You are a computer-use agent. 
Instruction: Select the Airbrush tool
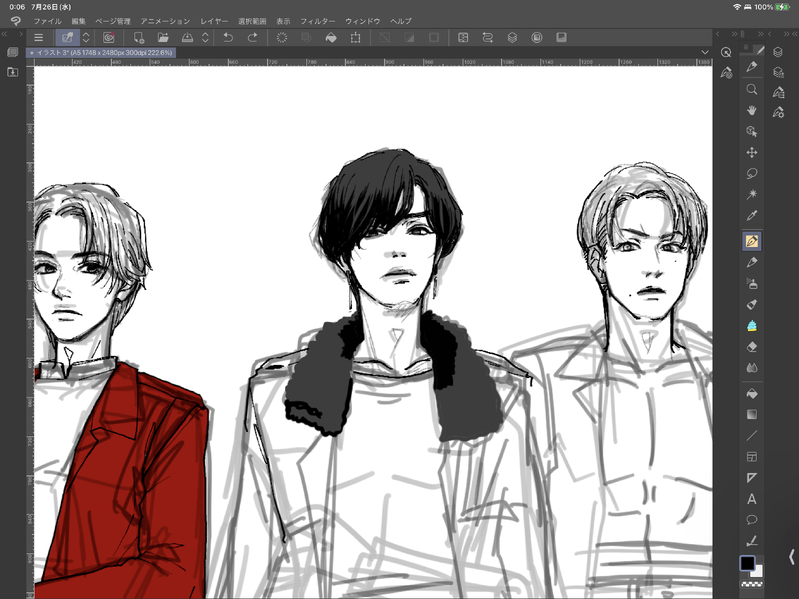[752, 284]
